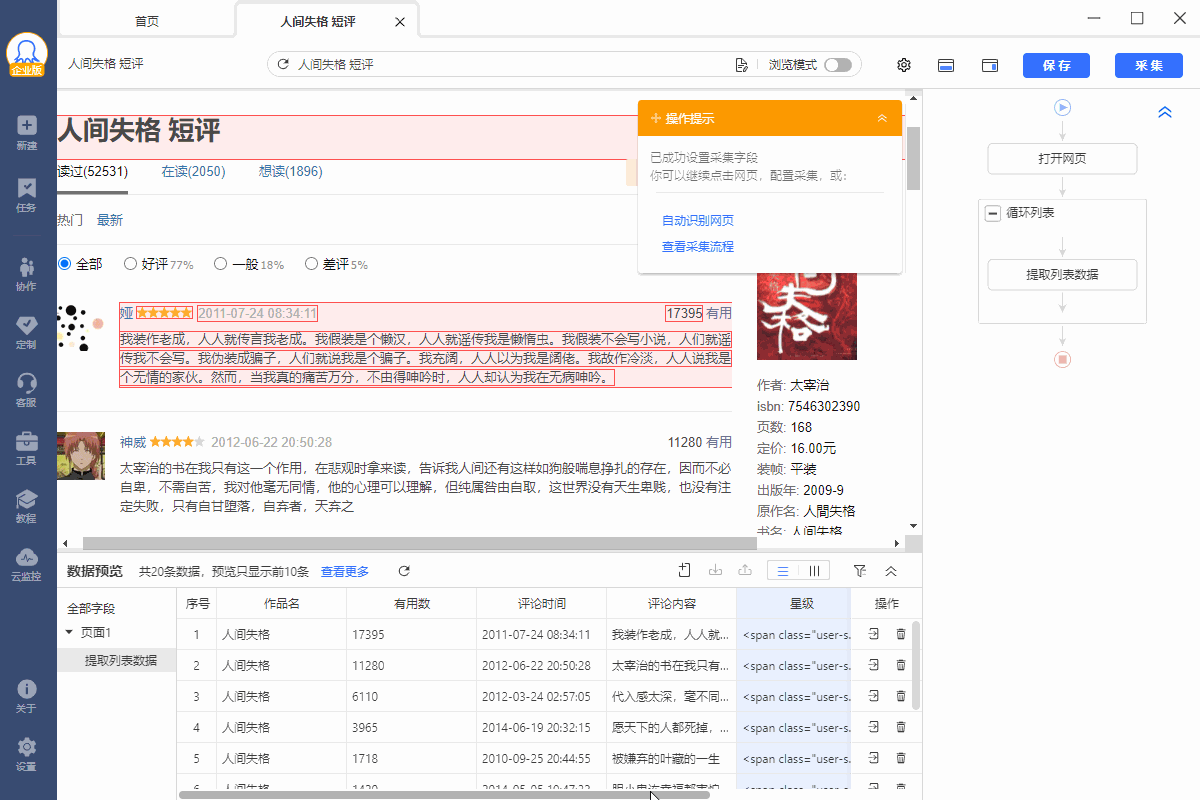Click the start node play icon in workflow
The height and width of the screenshot is (800, 1200).
coord(1062,107)
